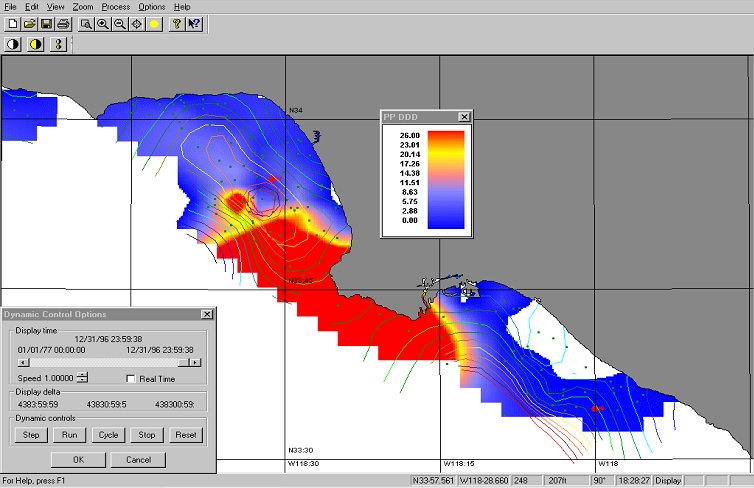The image size is (754, 488).
Task: Click the crosshair center tool icon
Action: [137, 23]
